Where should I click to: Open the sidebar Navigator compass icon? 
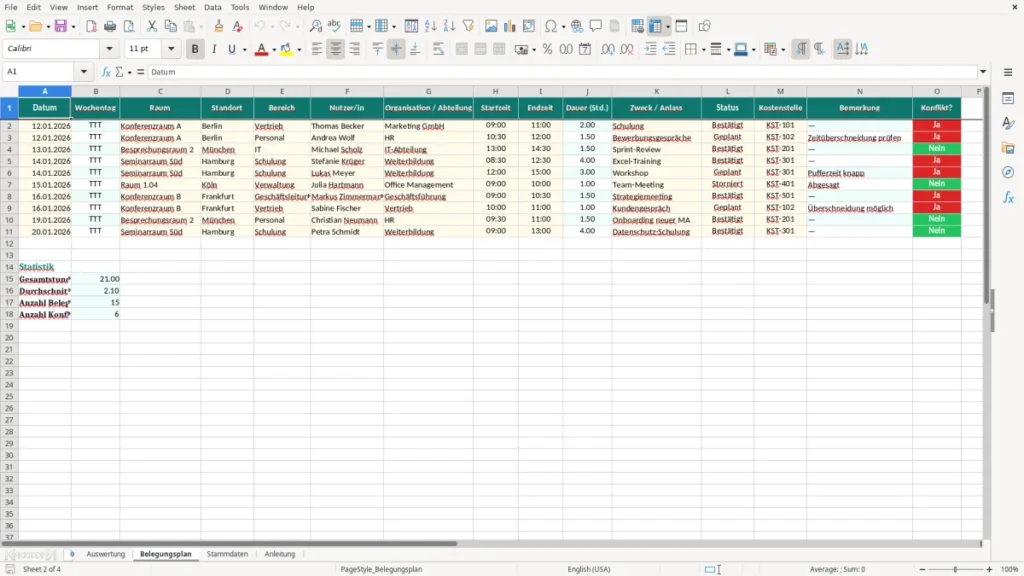[1008, 173]
